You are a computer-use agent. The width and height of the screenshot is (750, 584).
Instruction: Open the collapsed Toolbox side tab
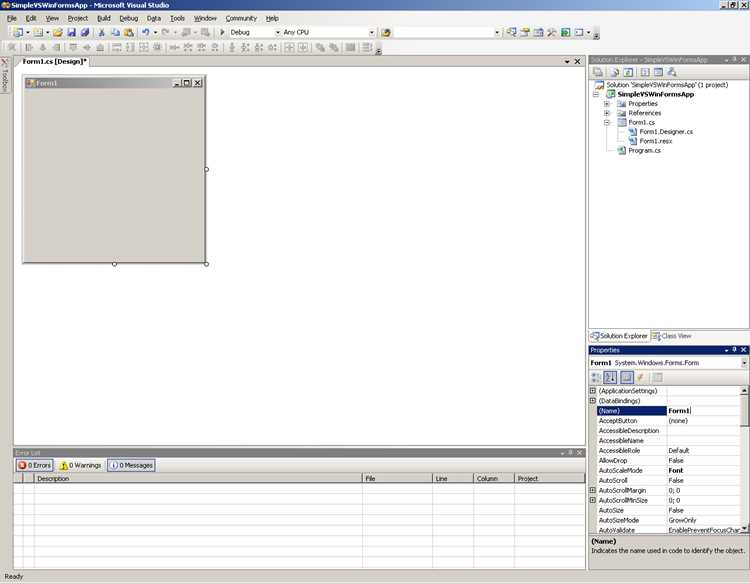tap(5, 76)
